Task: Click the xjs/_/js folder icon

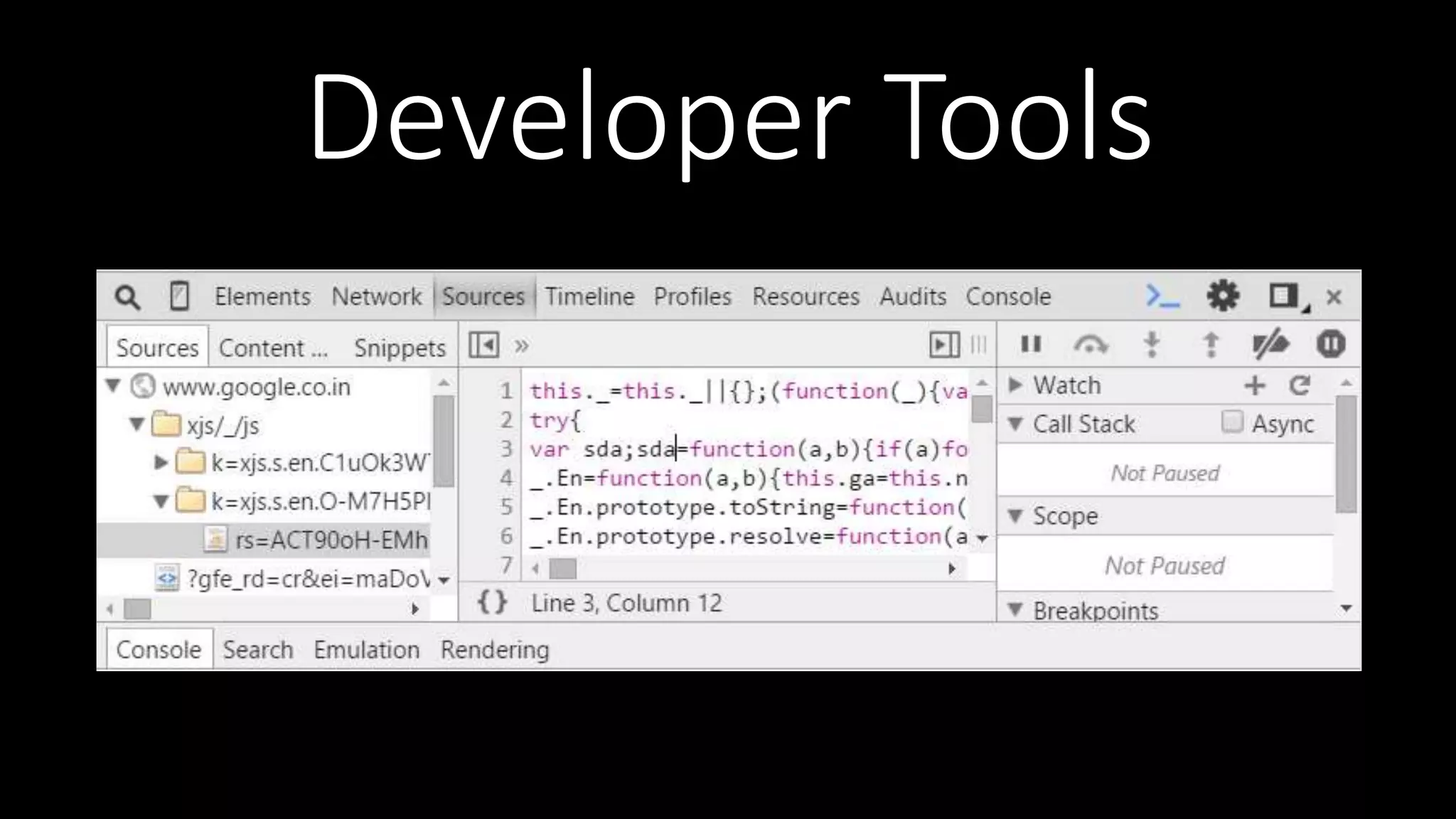Action: pyautogui.click(x=166, y=424)
